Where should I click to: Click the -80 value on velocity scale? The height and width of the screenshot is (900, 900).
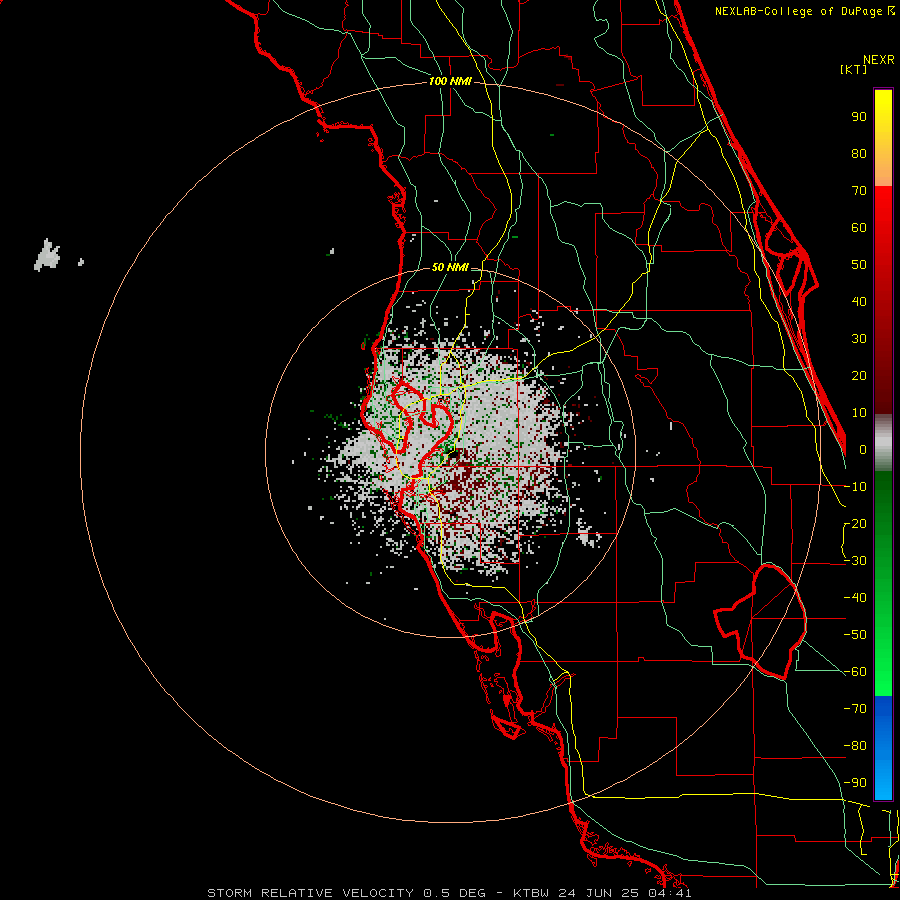[x=855, y=746]
